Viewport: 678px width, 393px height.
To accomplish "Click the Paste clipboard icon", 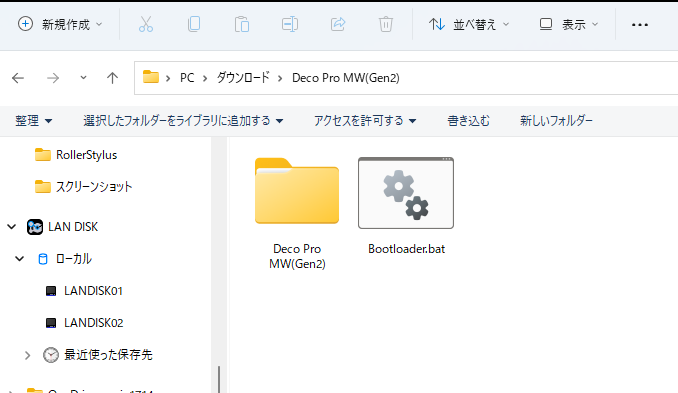I will click(x=242, y=24).
